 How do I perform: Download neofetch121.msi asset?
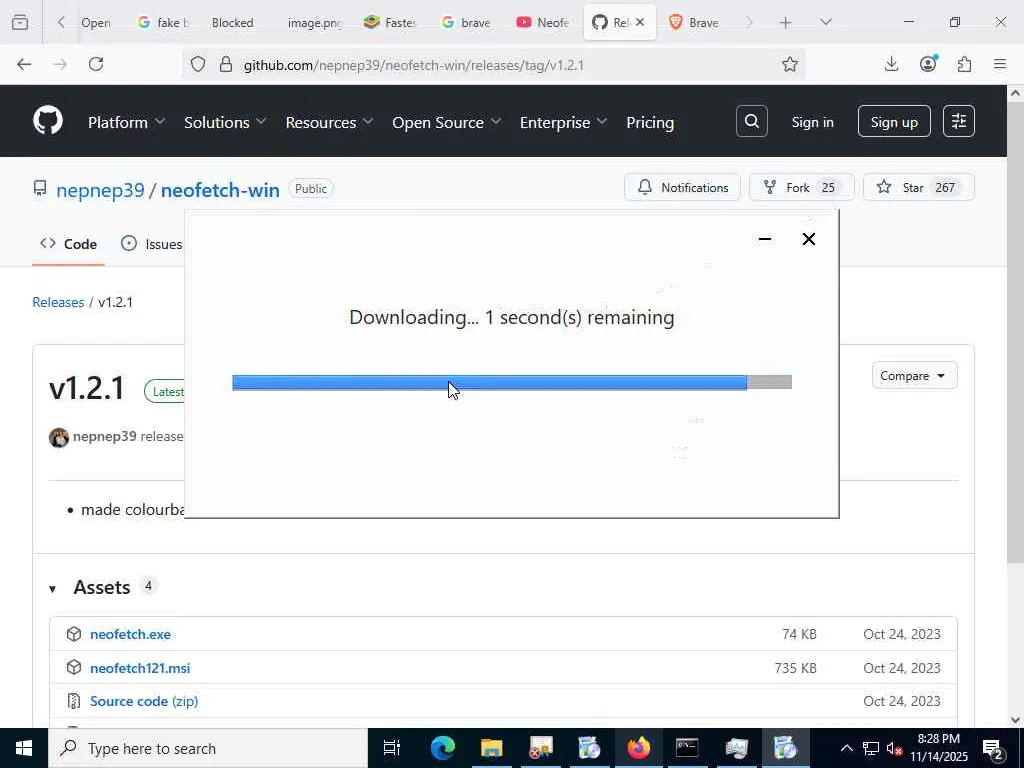pos(140,668)
